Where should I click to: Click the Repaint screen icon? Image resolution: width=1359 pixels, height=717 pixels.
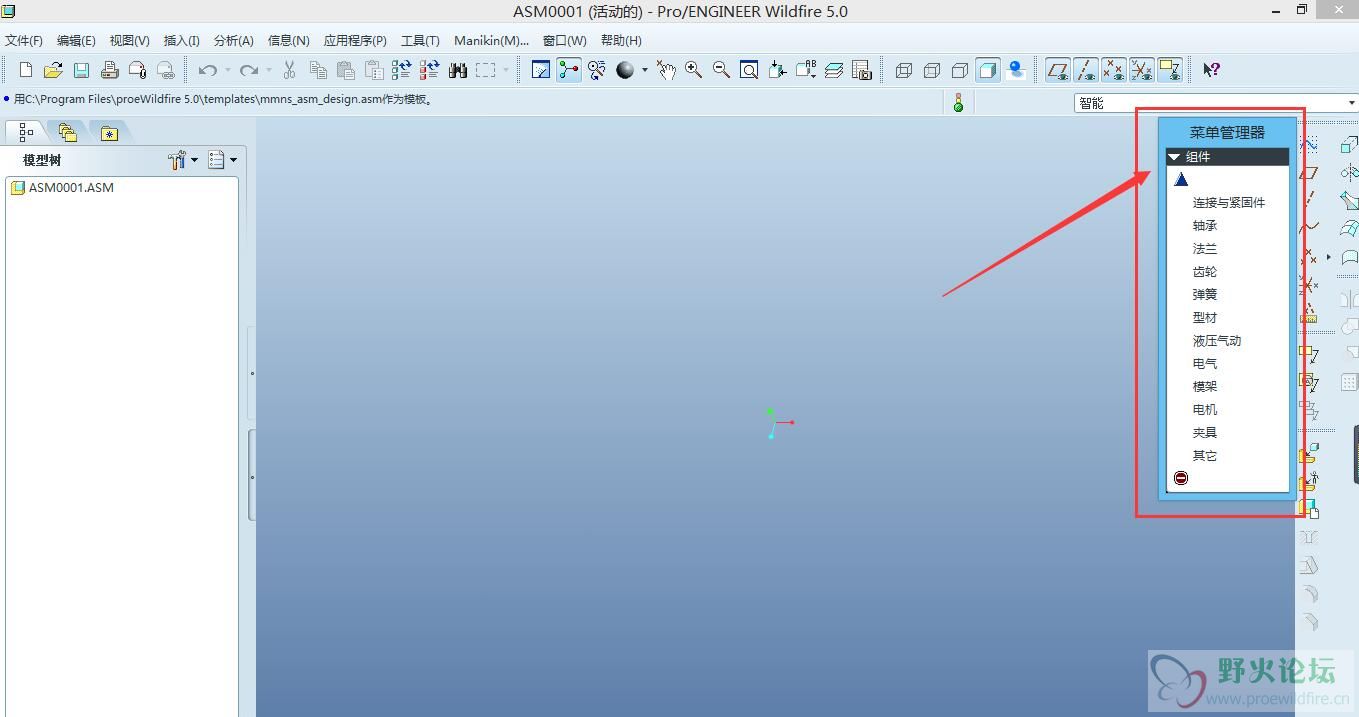click(541, 70)
